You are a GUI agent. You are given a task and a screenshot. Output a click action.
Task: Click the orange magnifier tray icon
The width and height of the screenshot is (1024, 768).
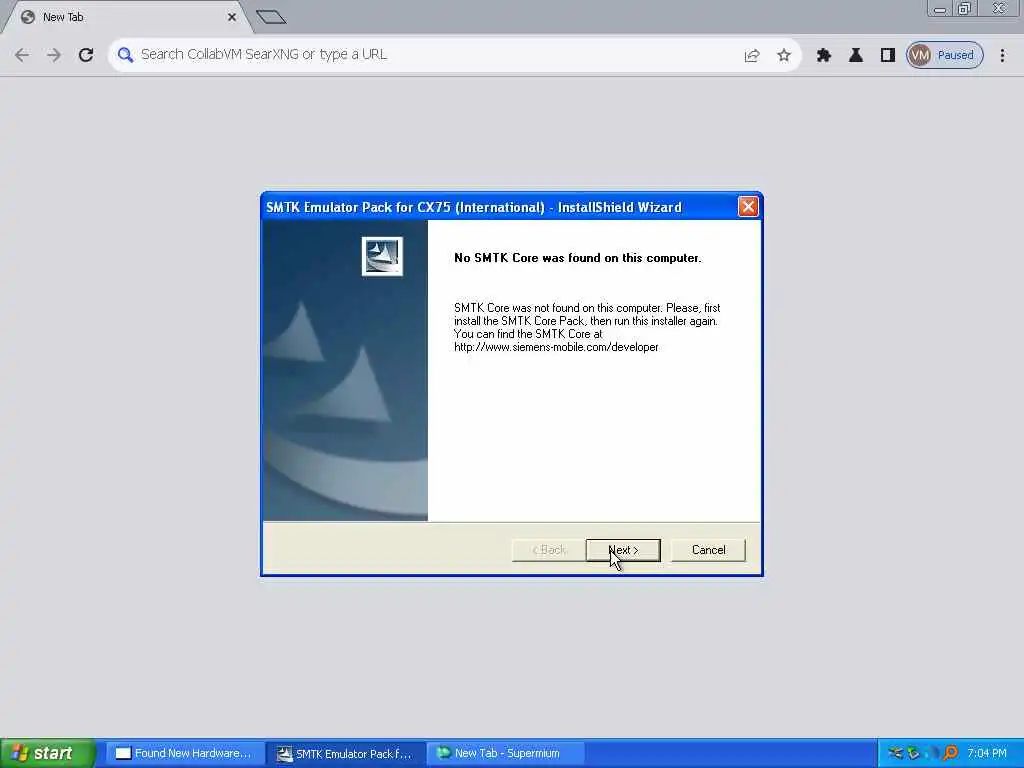coord(950,754)
